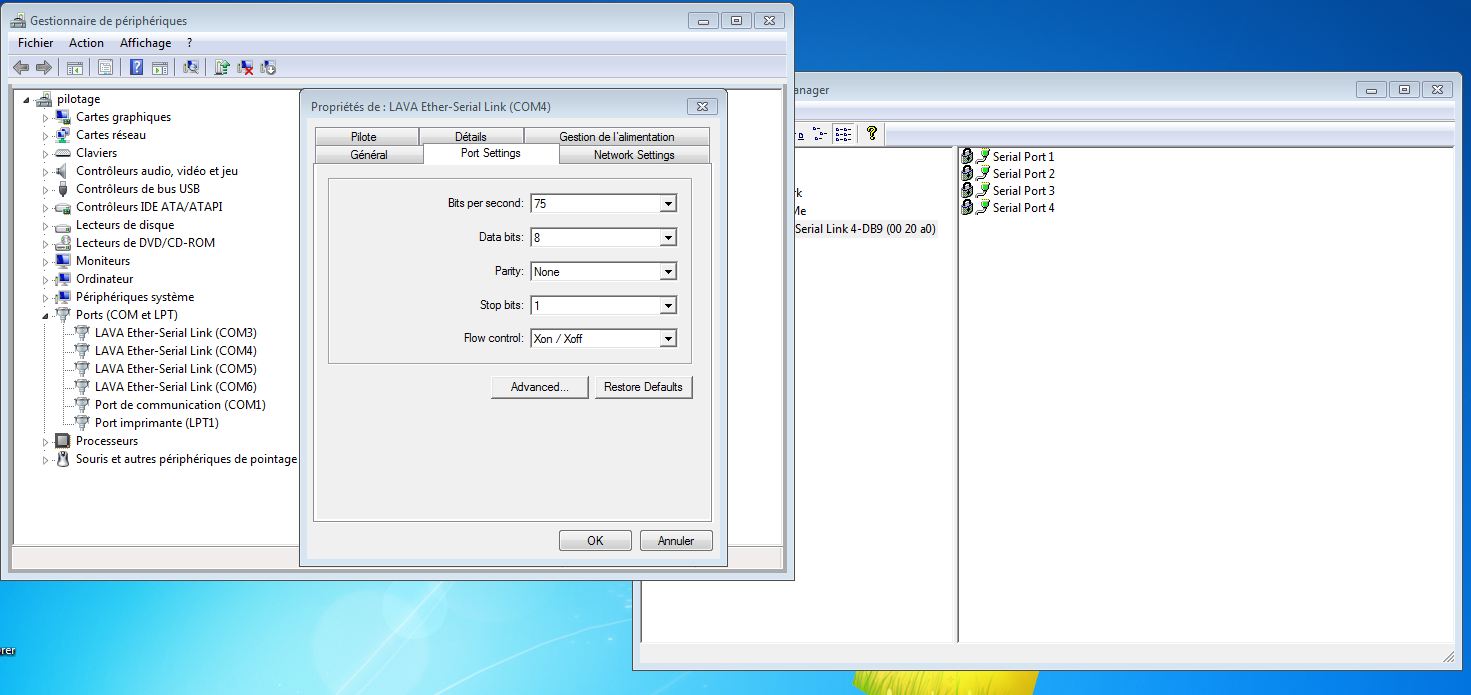This screenshot has height=695, width=1471.
Task: Click the Scan for hardware changes toolbar icon
Action: tap(190, 68)
